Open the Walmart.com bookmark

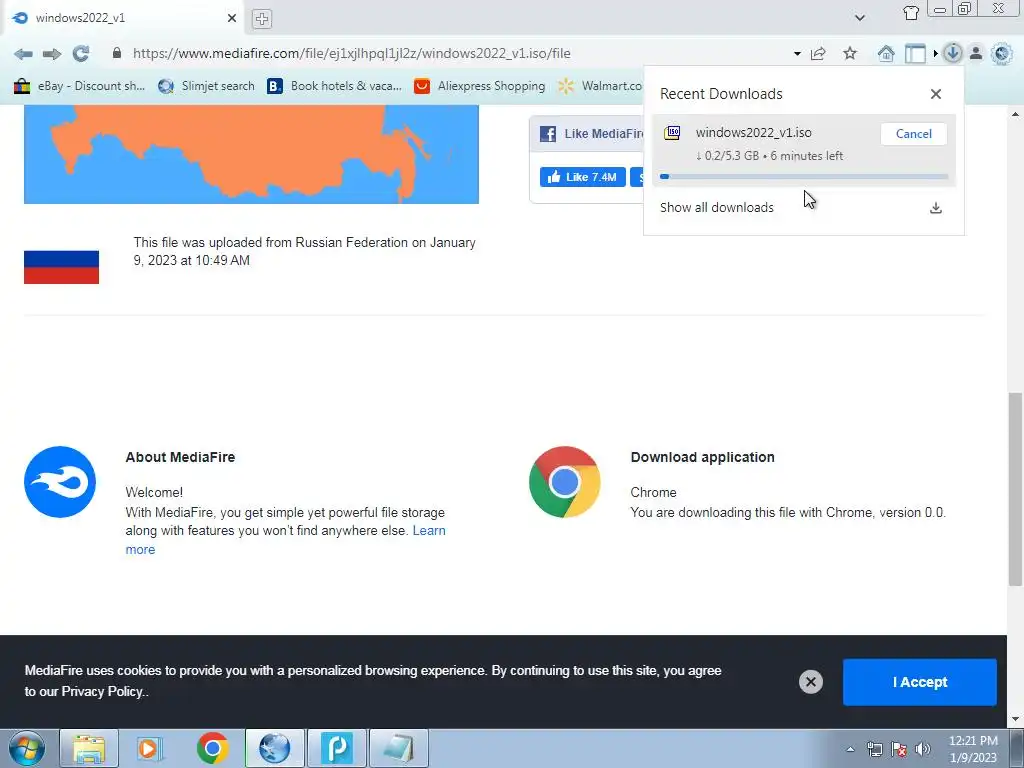(600, 86)
